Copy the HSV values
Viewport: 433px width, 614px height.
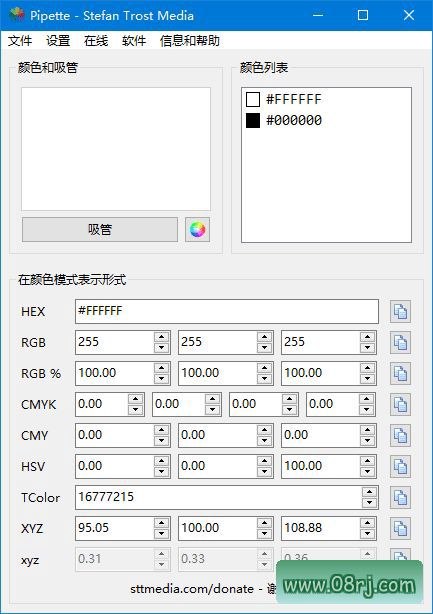click(x=400, y=466)
